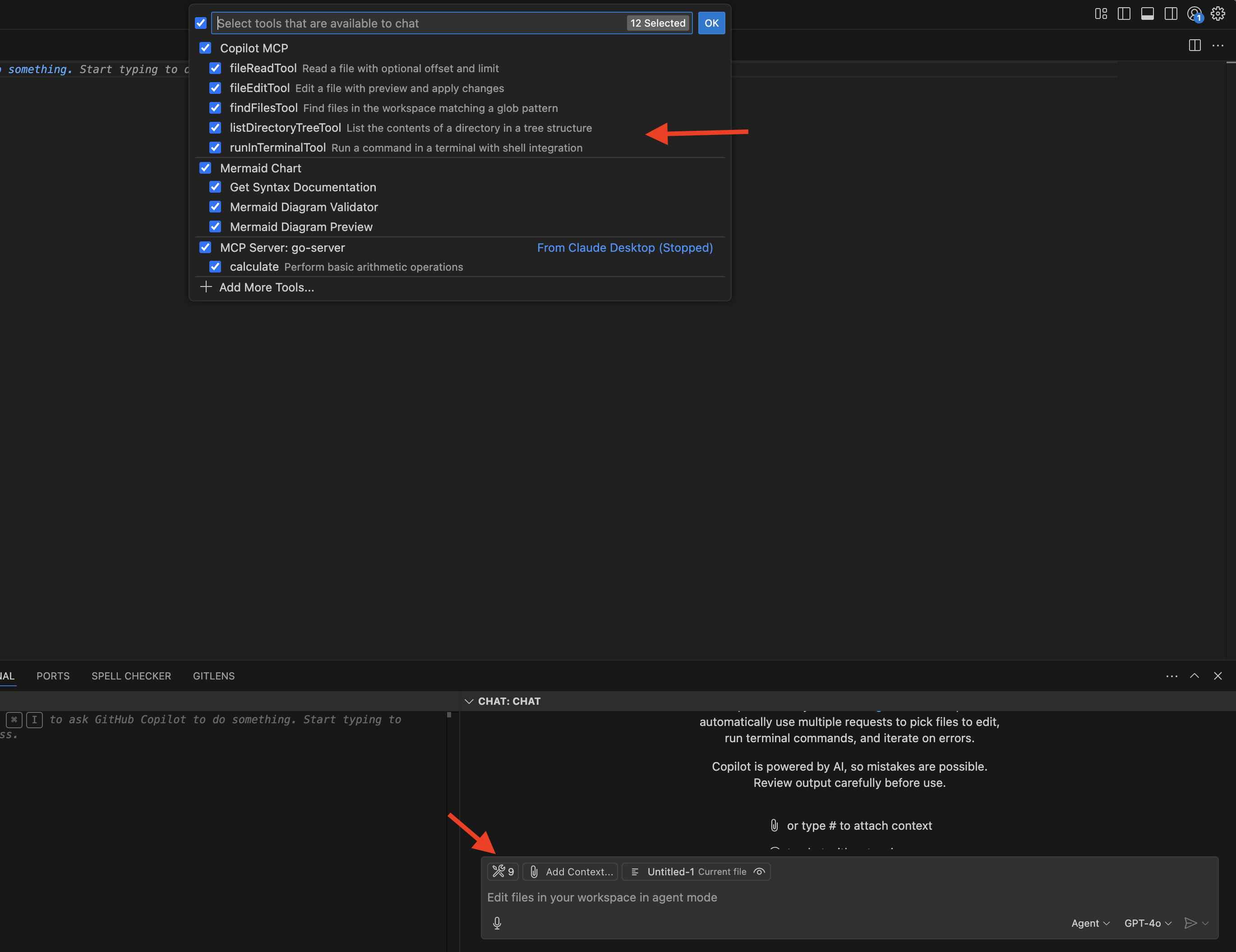Uncheck the Copilot MCP group checkbox
1236x952 pixels.
click(x=205, y=48)
